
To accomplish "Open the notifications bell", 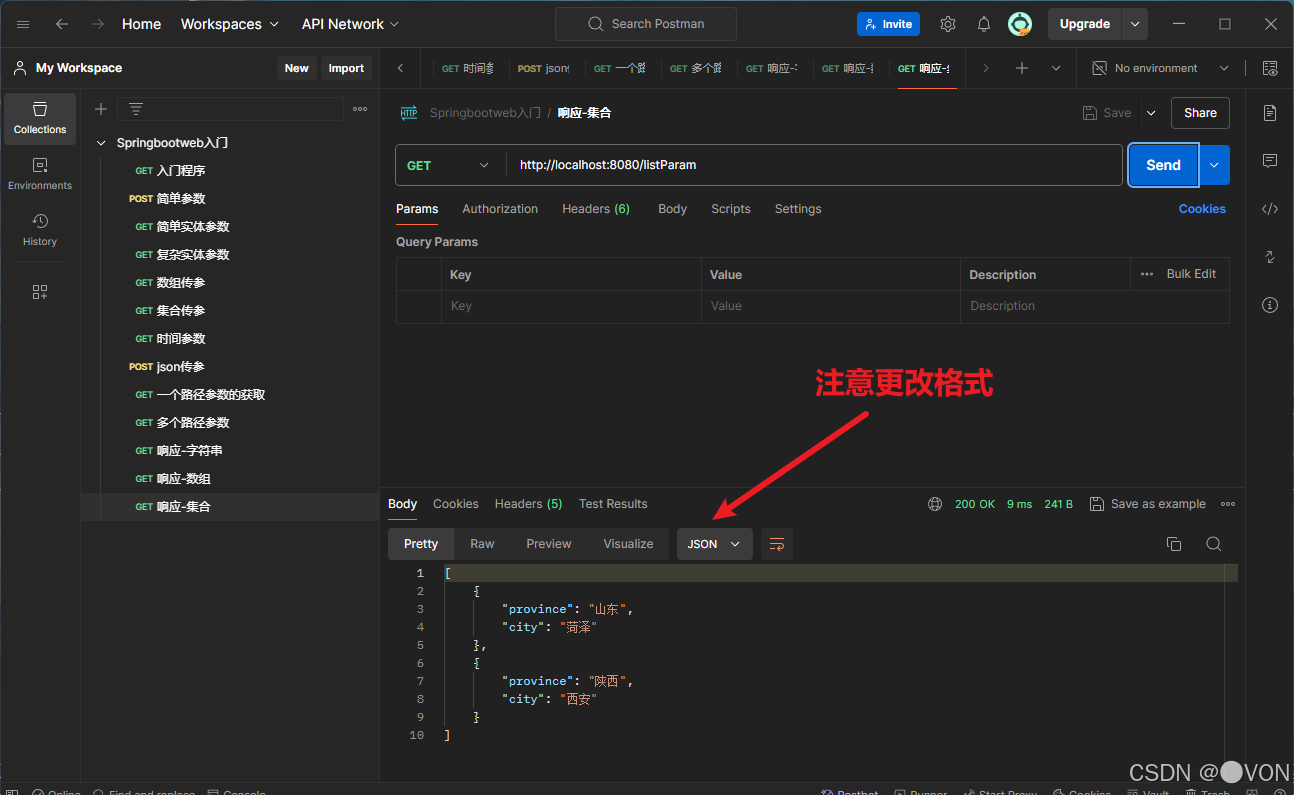I will pyautogui.click(x=984, y=24).
